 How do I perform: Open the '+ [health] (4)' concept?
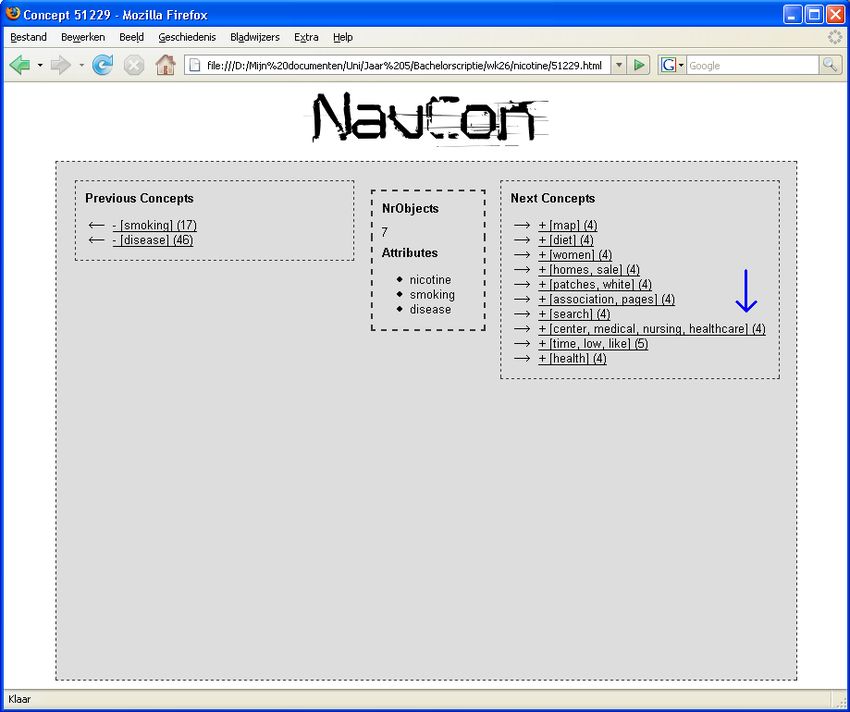[572, 358]
